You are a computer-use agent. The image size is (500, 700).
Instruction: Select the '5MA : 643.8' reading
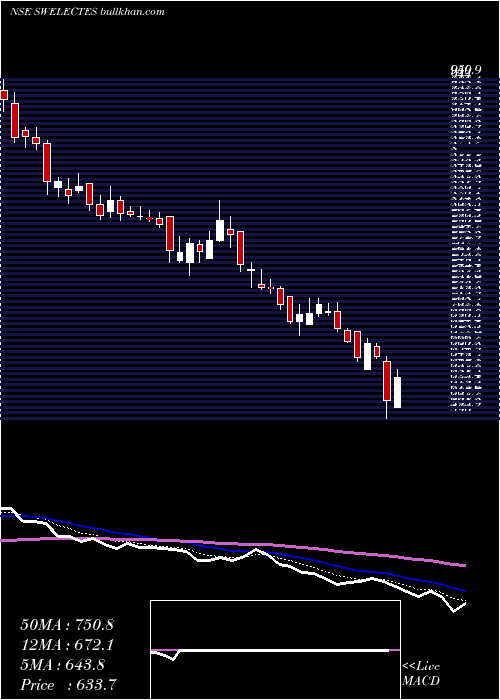click(62, 665)
